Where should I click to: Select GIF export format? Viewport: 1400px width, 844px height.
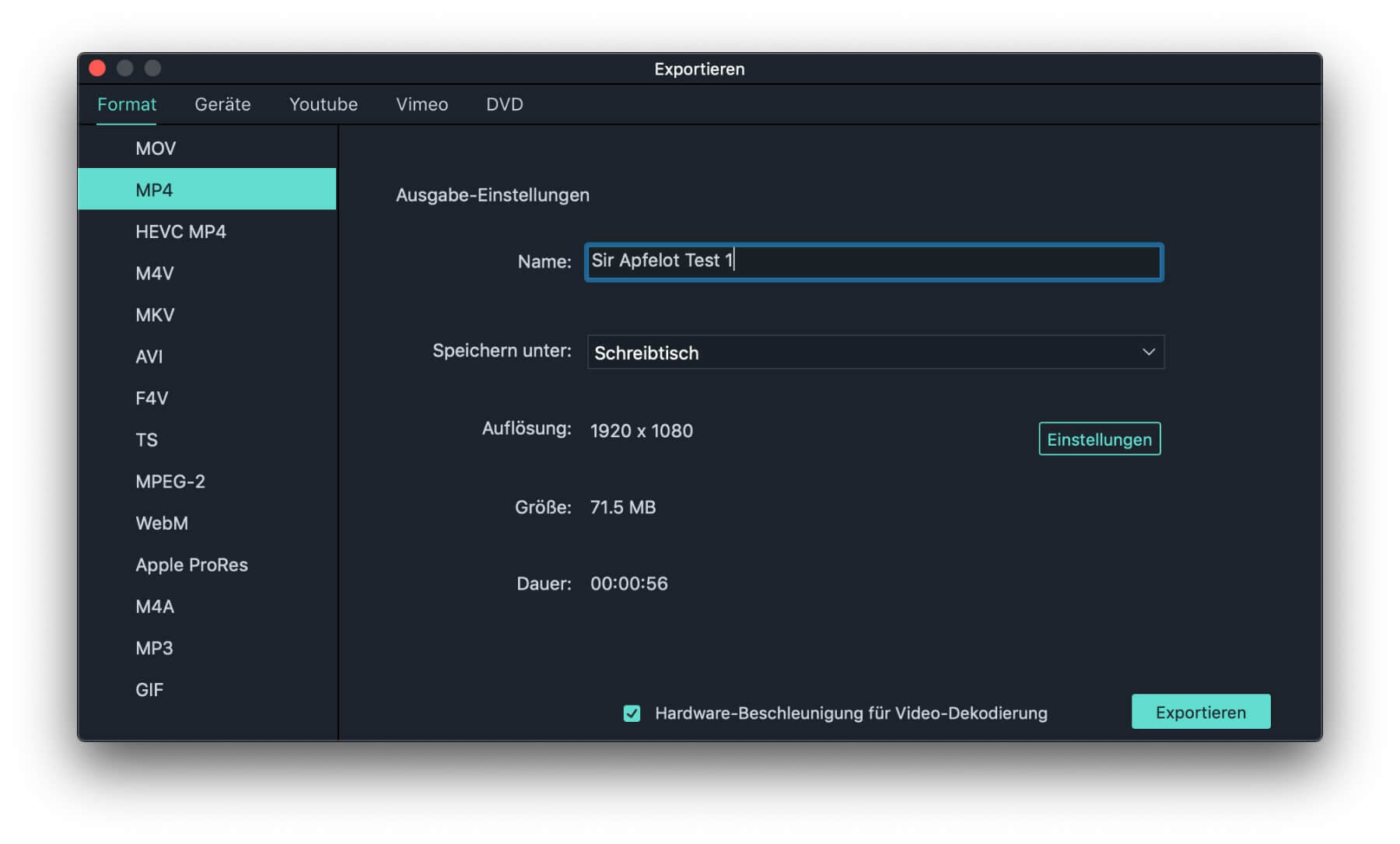pyautogui.click(x=207, y=689)
